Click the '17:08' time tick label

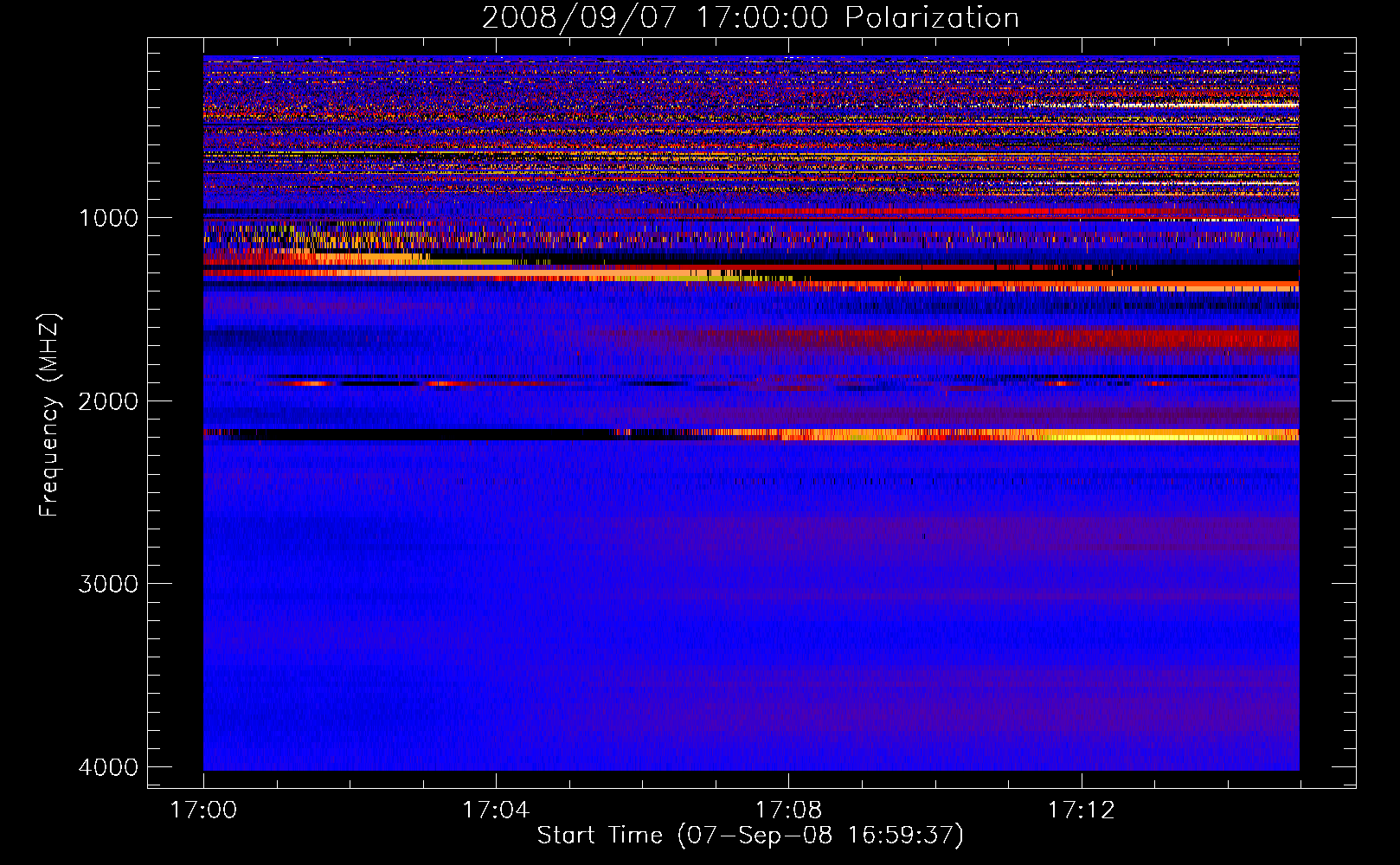(788, 811)
